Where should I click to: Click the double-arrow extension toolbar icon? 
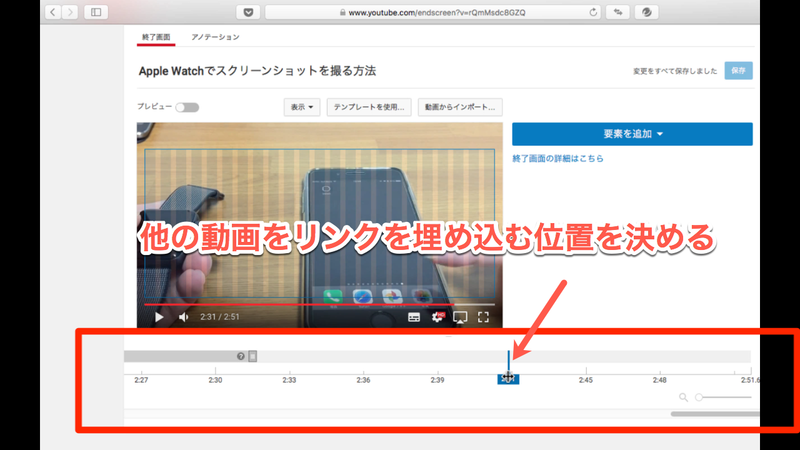pyautogui.click(x=618, y=12)
